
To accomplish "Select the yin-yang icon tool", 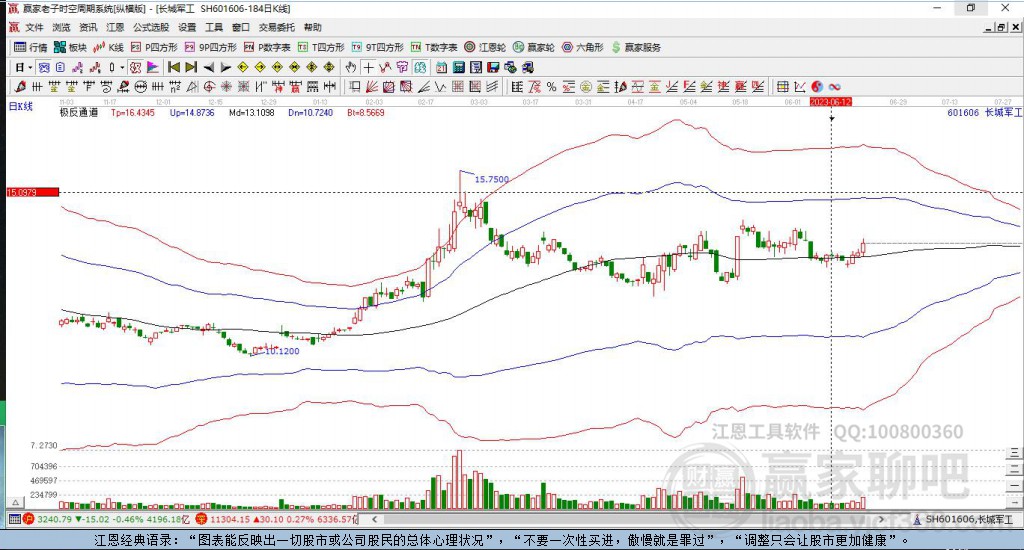I will [817, 86].
